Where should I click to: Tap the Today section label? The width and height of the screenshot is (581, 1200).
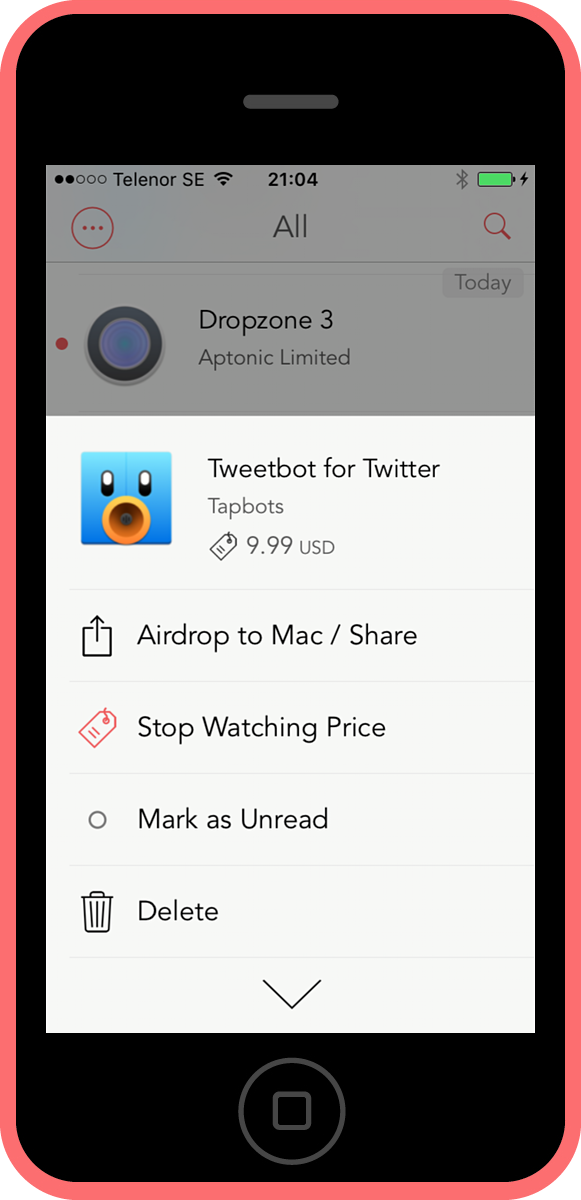(x=483, y=283)
